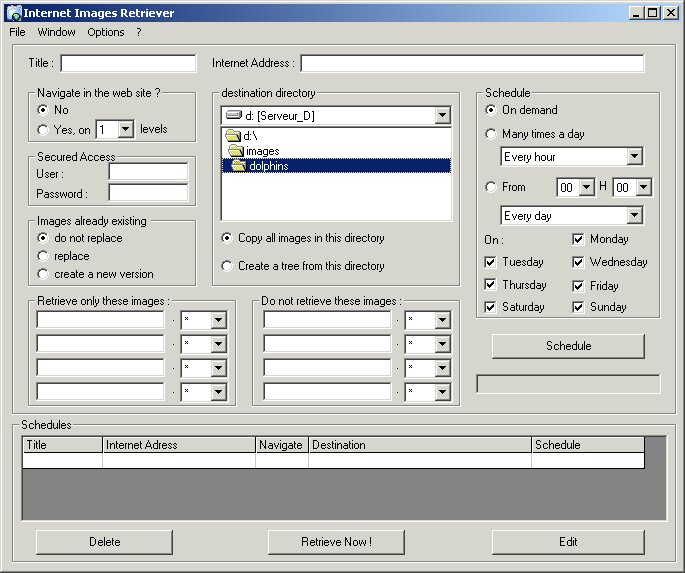Uncheck the Thursday checkbox
The width and height of the screenshot is (685, 573).
(x=490, y=285)
